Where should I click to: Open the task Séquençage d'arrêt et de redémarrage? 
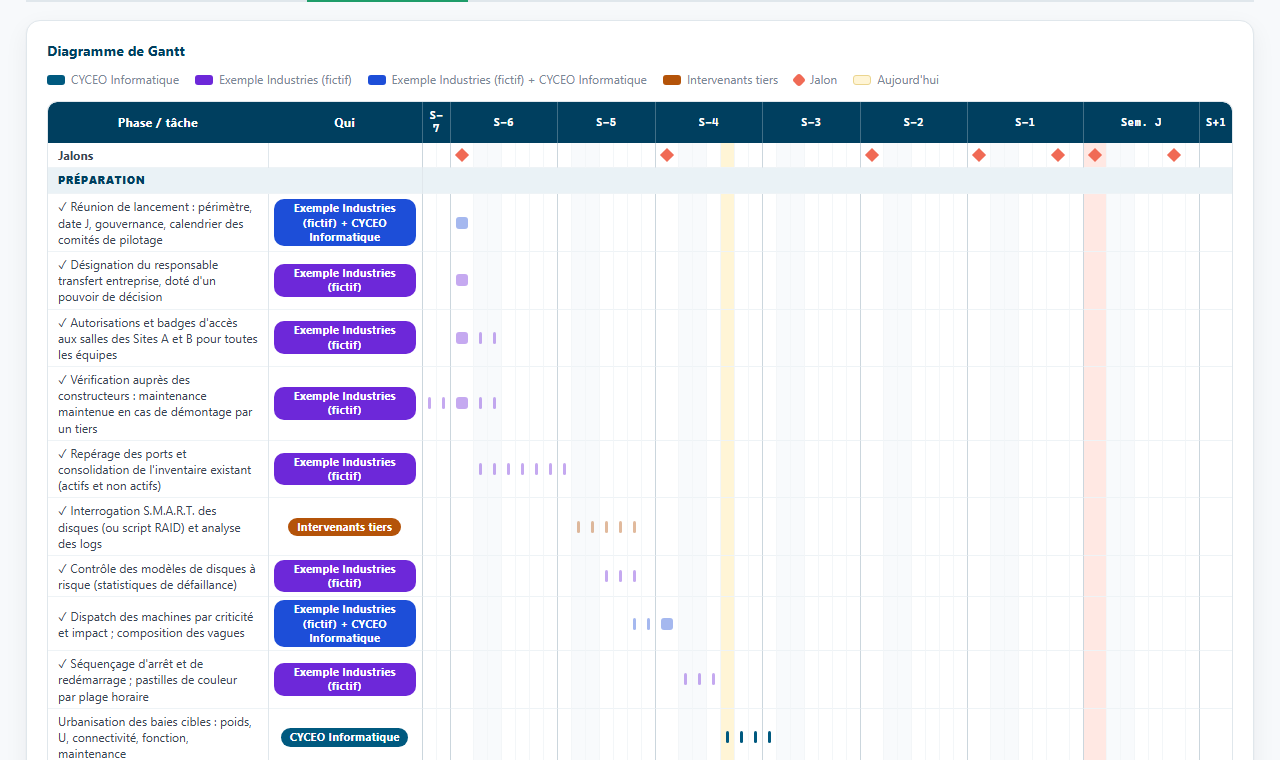[148, 680]
